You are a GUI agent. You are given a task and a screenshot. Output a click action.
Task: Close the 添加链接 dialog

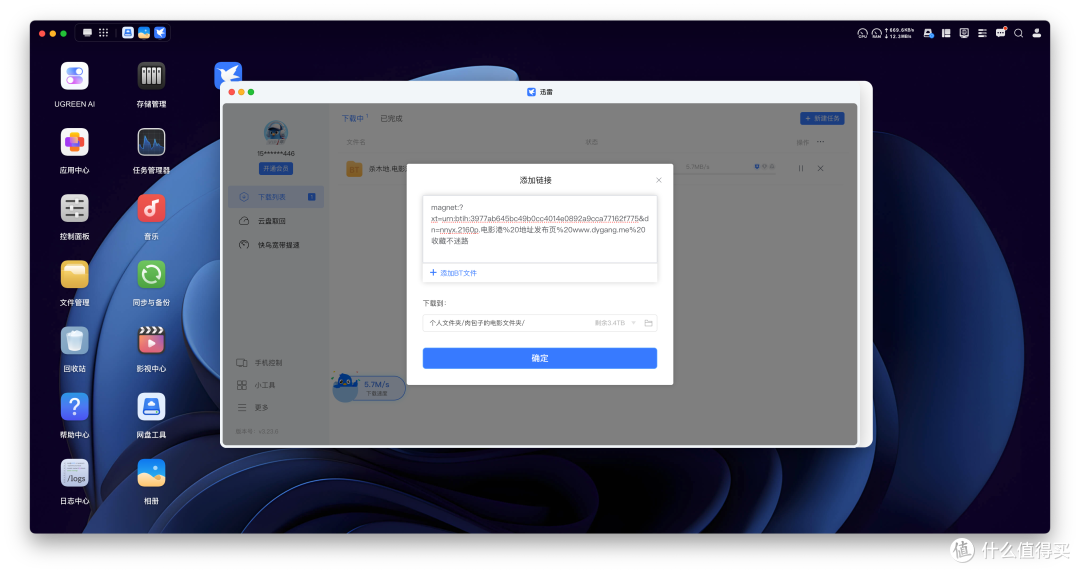click(x=658, y=180)
